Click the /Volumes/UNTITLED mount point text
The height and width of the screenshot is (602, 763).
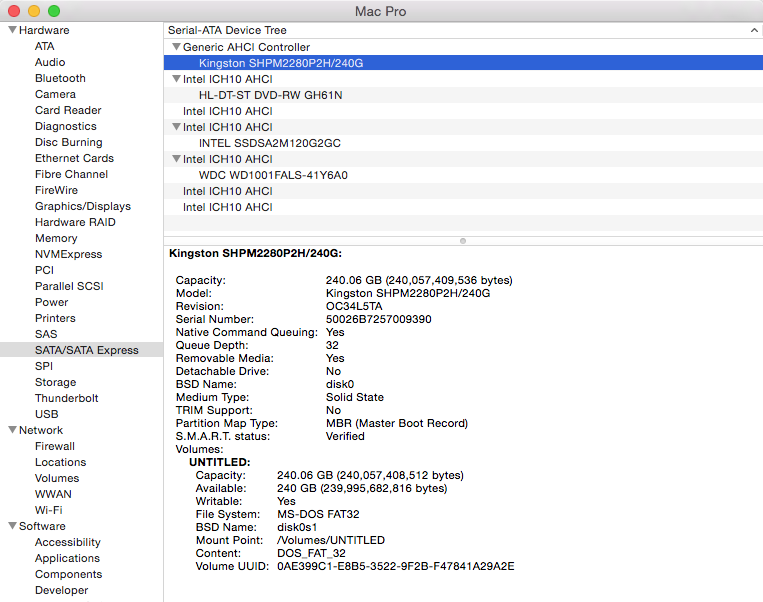click(x=331, y=540)
